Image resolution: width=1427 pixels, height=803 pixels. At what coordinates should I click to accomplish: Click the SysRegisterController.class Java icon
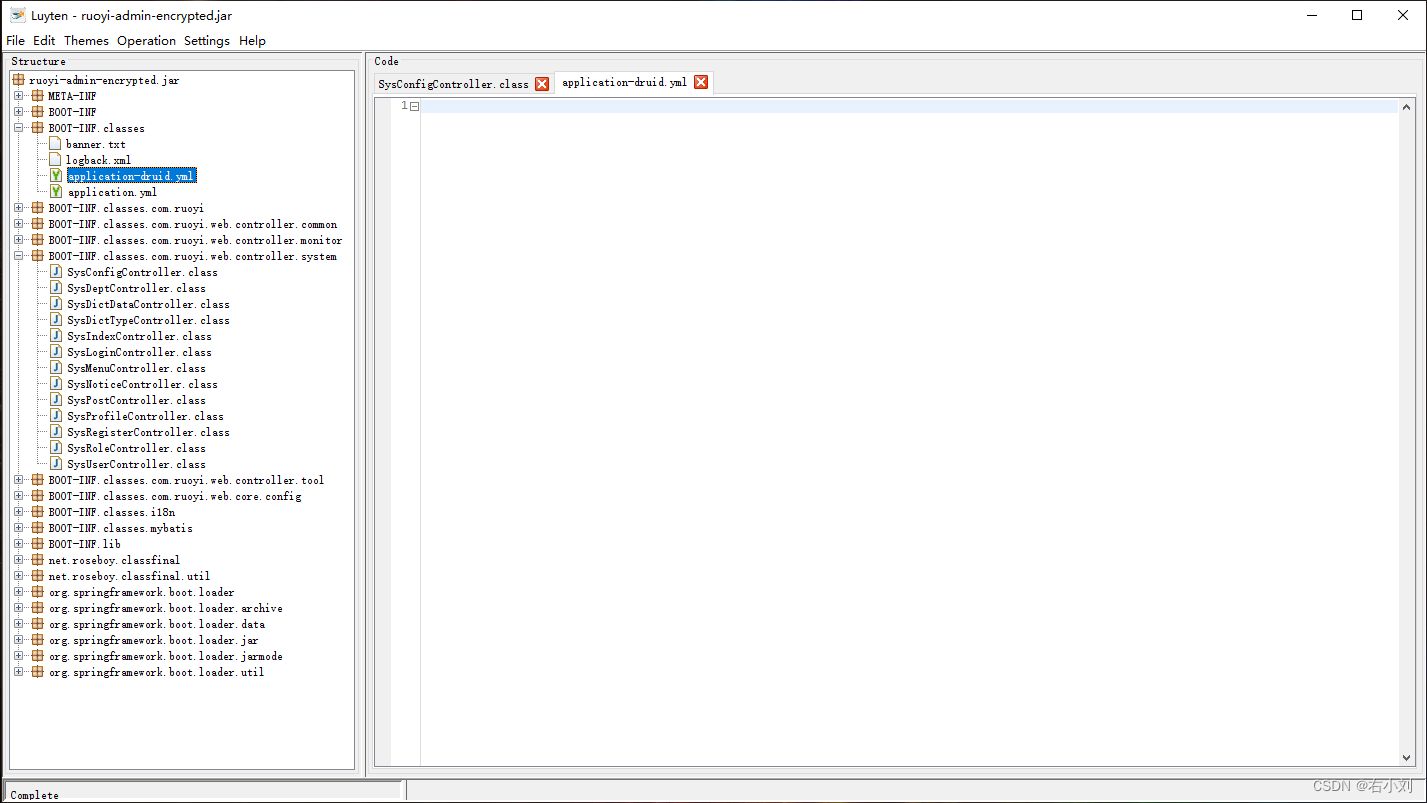tap(56, 432)
